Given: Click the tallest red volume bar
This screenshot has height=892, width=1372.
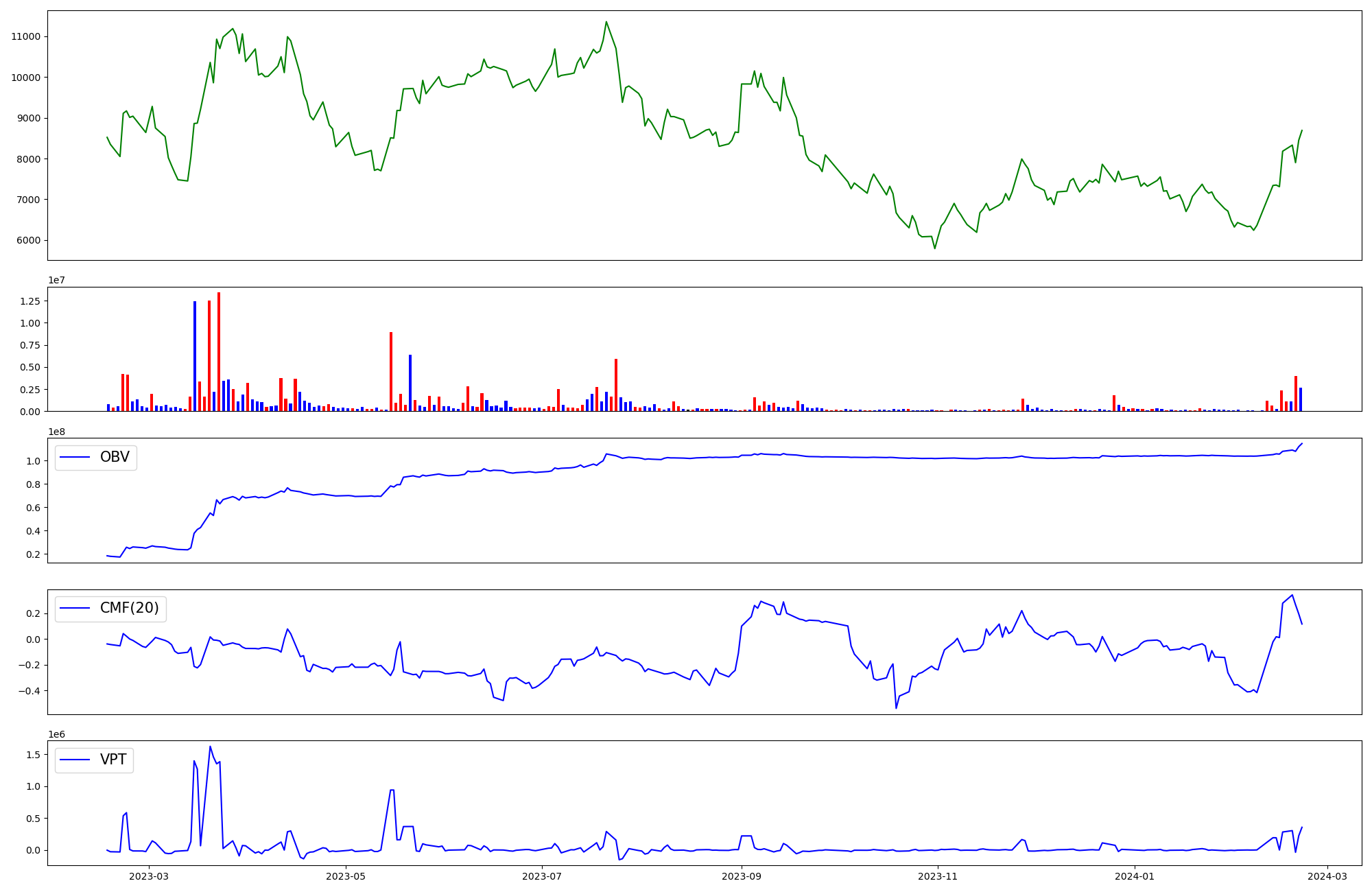Looking at the screenshot, I should click(219, 350).
